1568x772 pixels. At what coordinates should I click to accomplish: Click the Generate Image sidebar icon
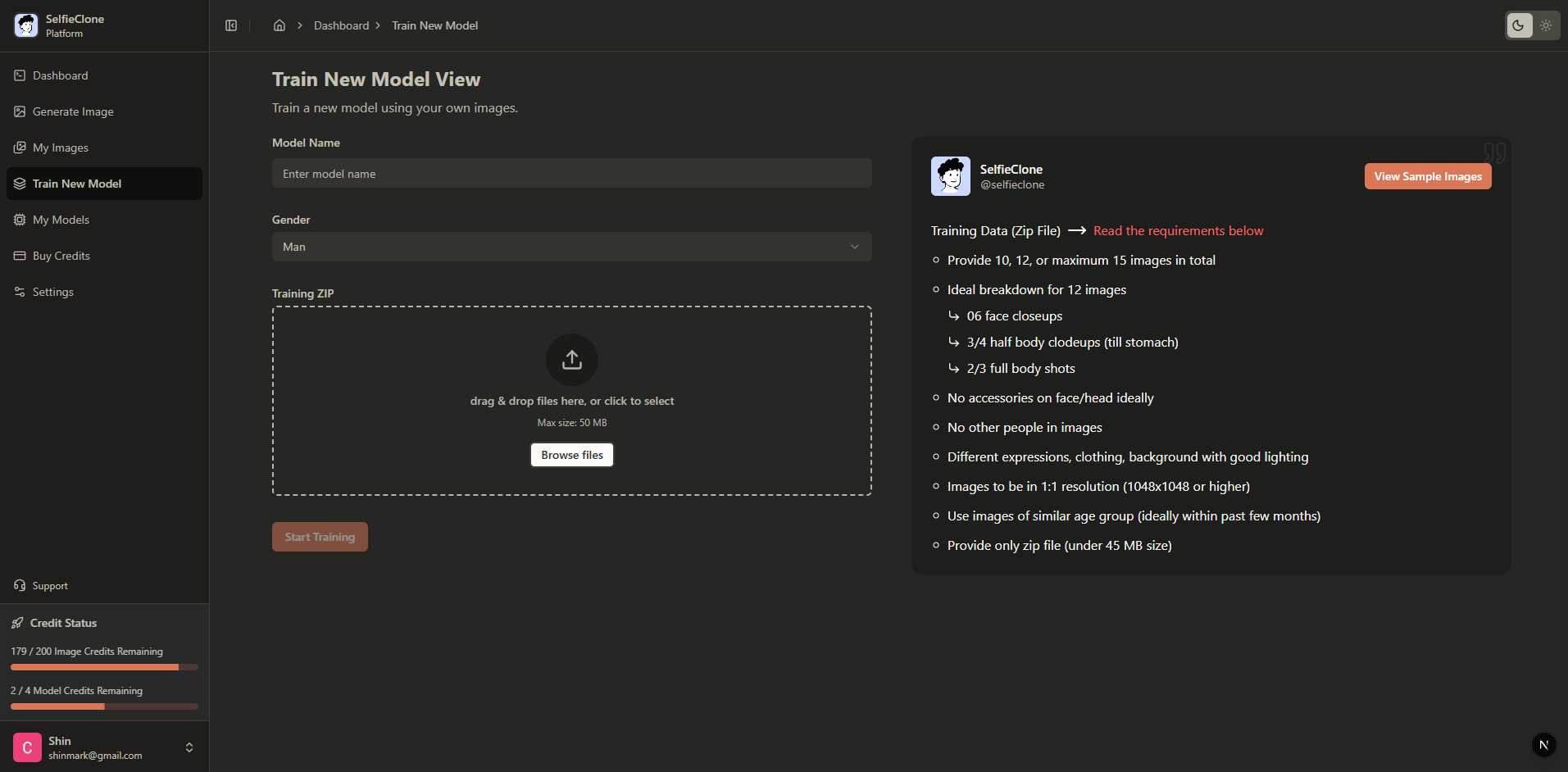(x=20, y=111)
